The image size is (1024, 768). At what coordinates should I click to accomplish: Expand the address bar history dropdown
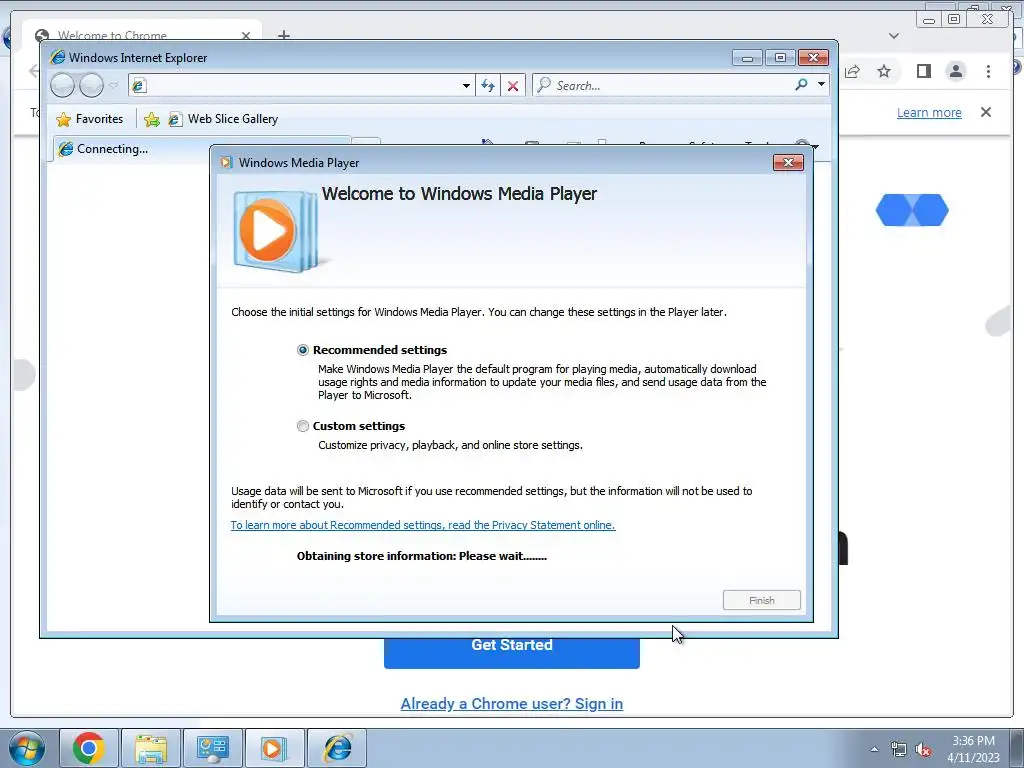pyautogui.click(x=466, y=86)
